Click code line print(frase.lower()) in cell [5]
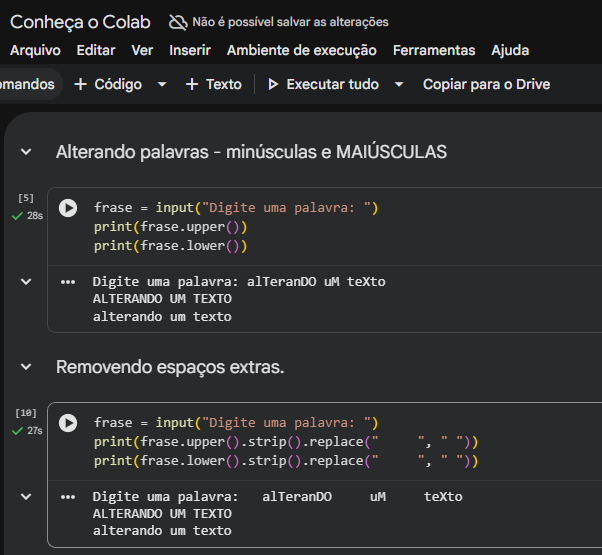 (170, 246)
